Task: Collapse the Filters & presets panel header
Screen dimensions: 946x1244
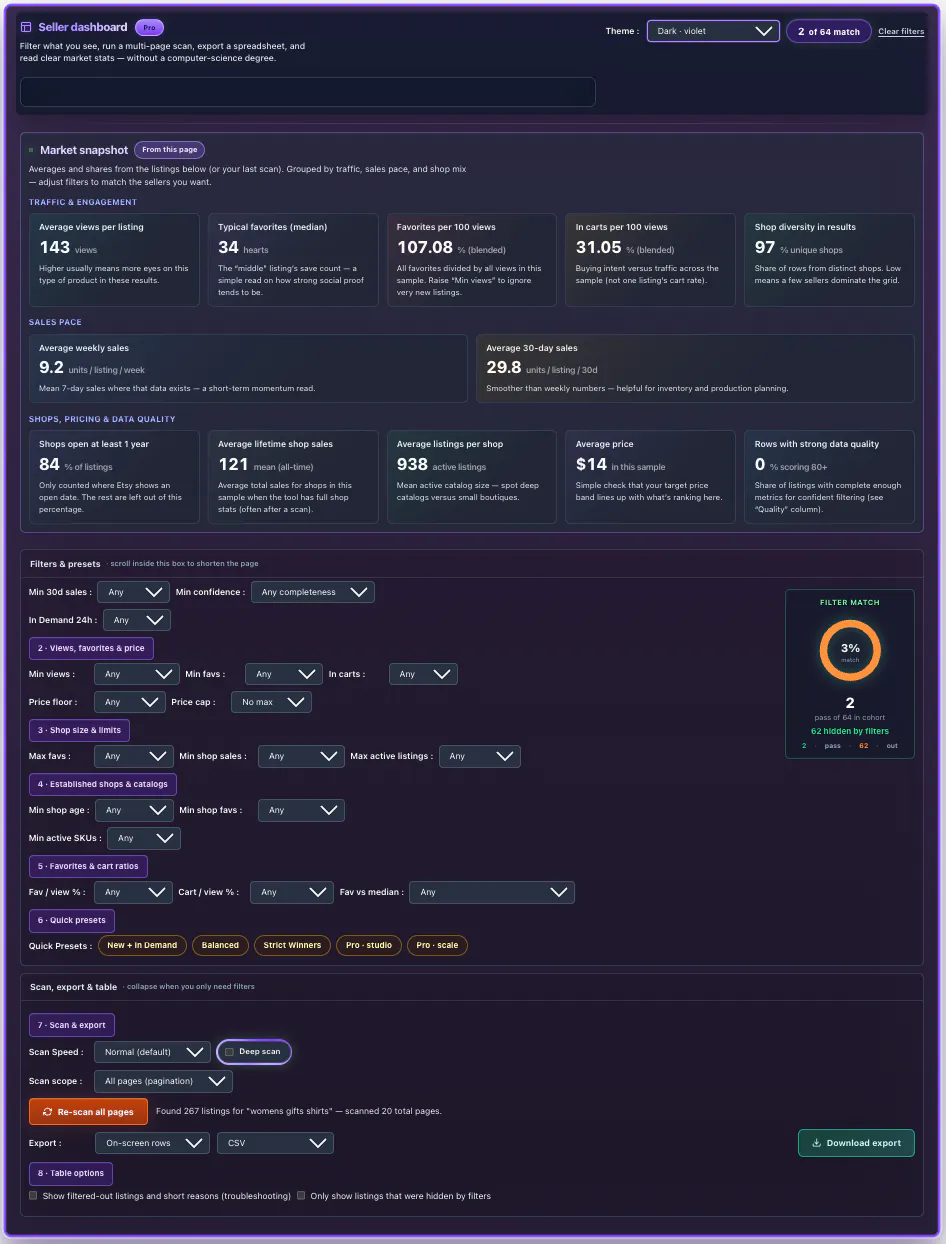Action: [472, 564]
